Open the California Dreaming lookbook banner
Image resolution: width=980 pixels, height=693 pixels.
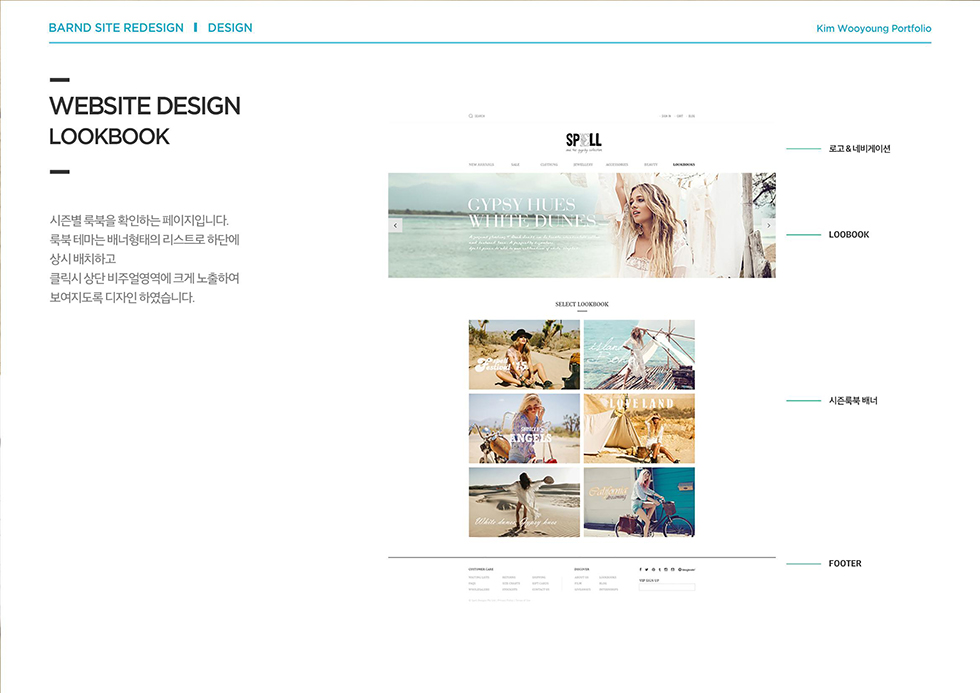point(639,502)
